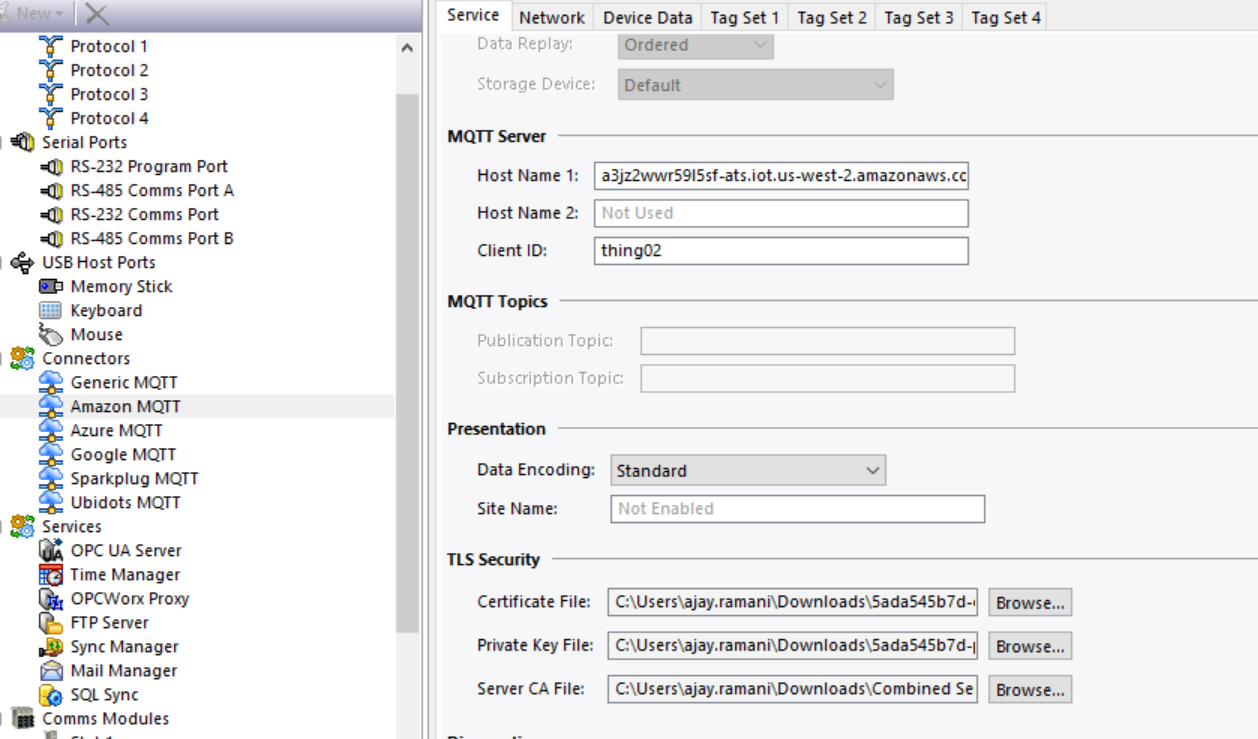Click the OPC UA Server icon

click(50, 550)
